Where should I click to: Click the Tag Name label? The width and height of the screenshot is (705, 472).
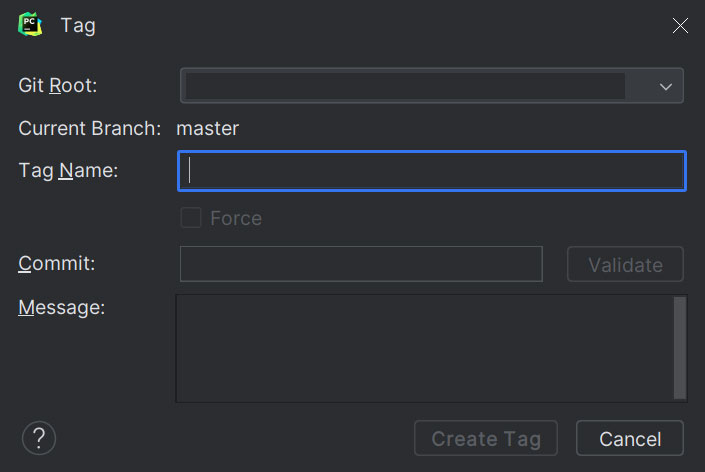[68, 171]
